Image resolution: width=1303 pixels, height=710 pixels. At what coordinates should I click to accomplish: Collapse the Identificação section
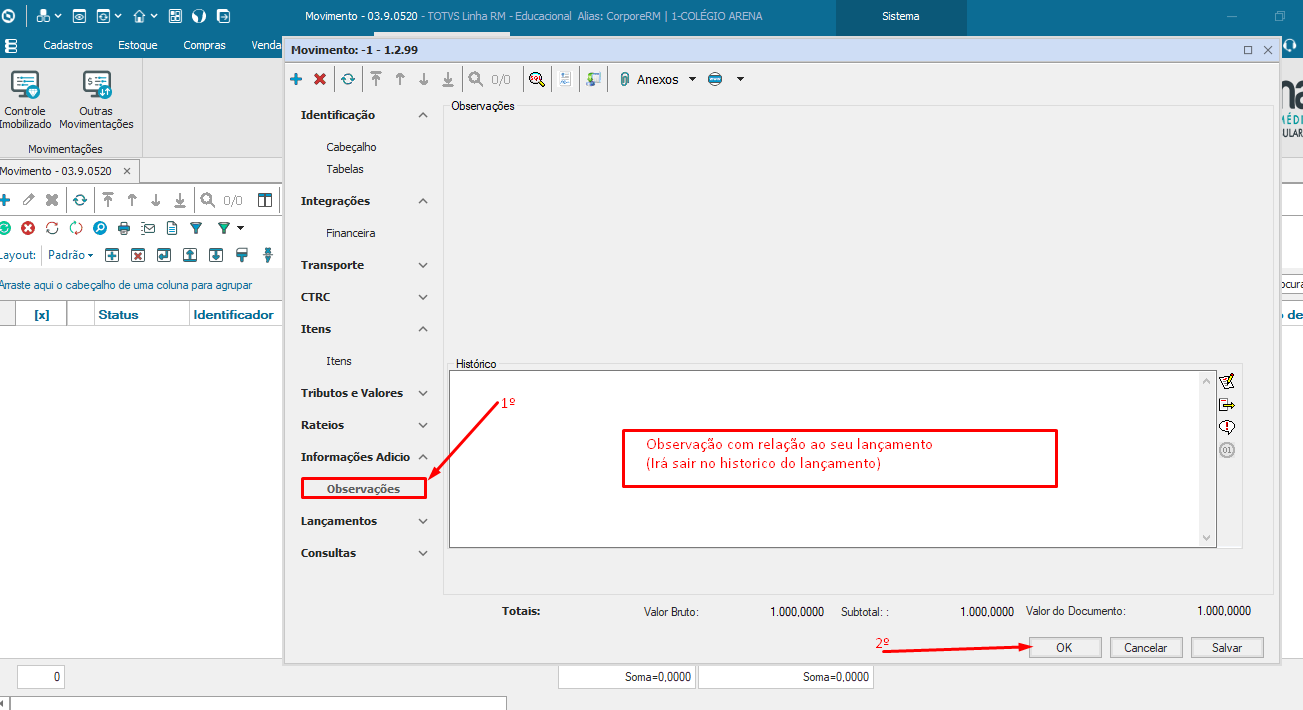pyautogui.click(x=423, y=115)
